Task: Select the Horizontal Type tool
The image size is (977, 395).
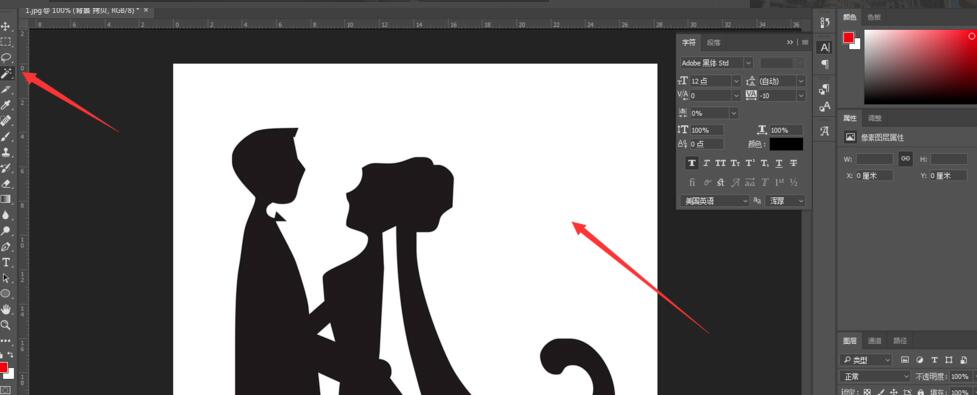Action: [6, 262]
